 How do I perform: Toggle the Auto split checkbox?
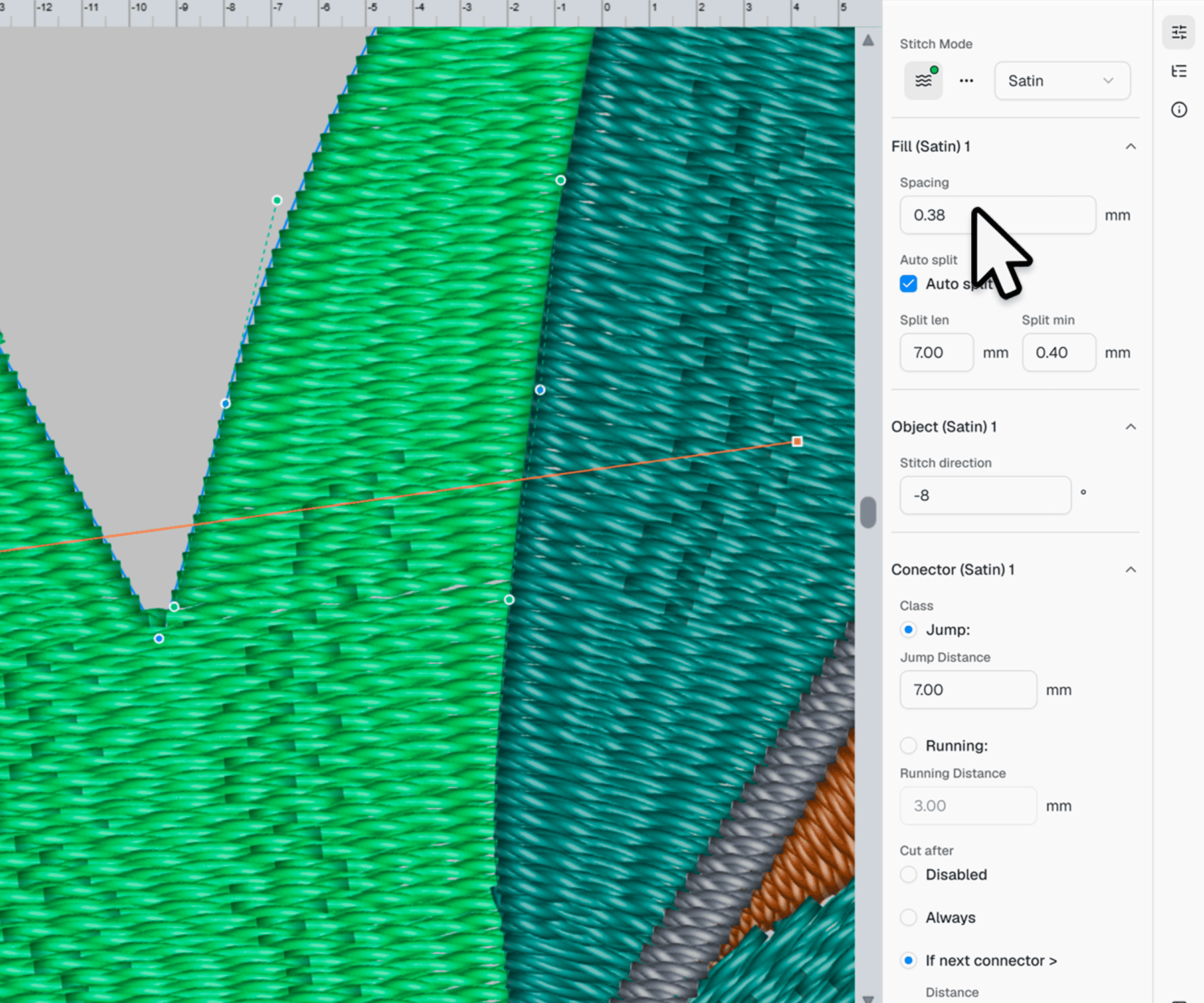(x=908, y=284)
